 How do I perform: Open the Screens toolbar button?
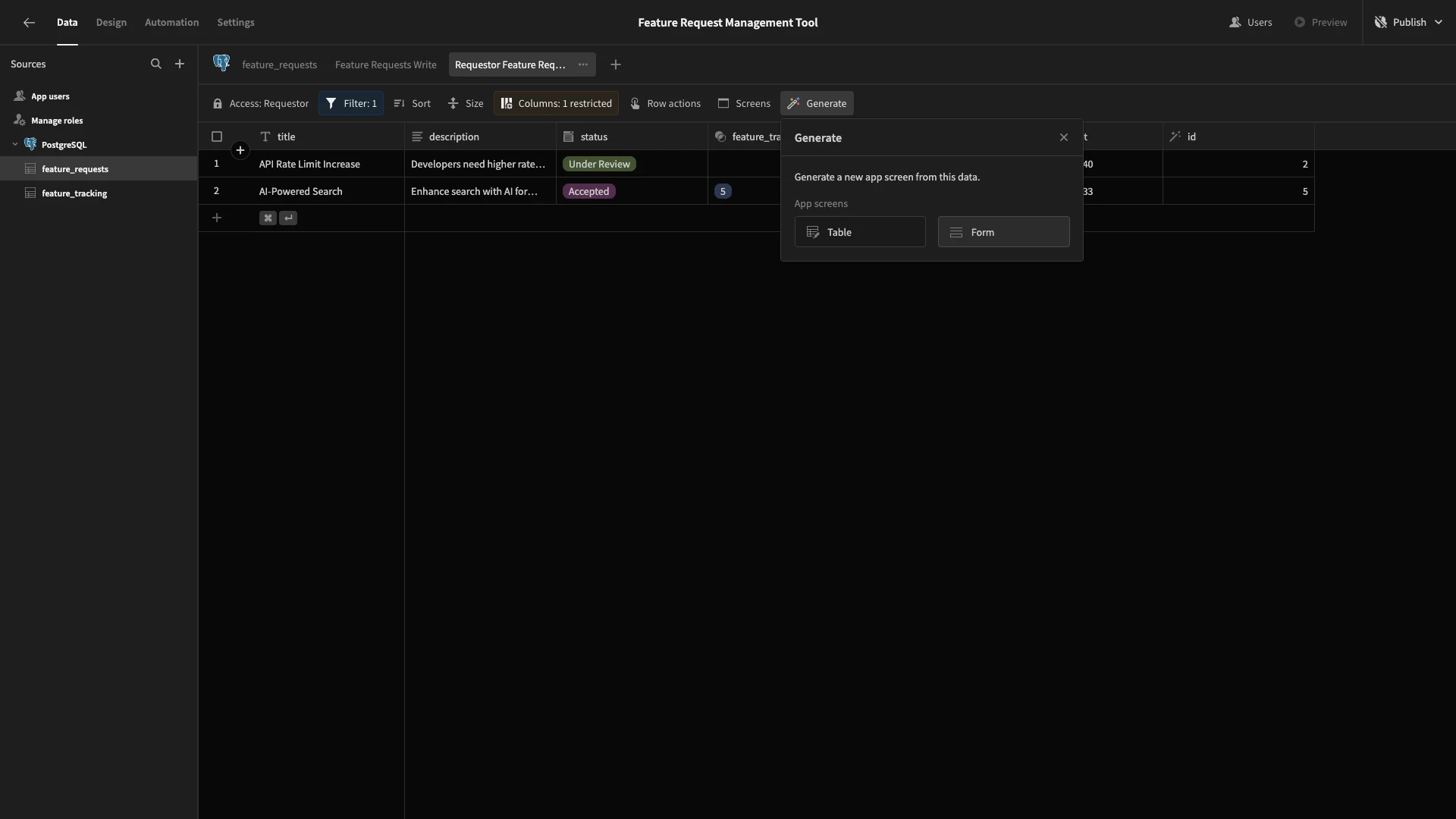[744, 104]
